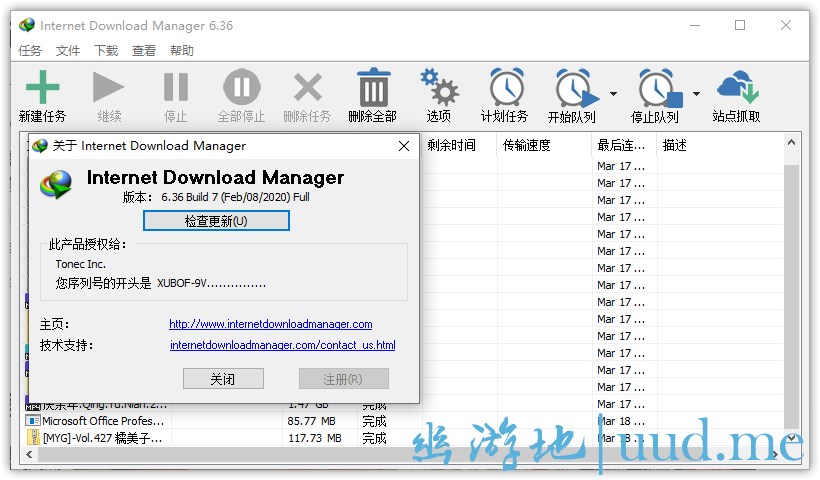Click the 删除全部 trash can icon
The width and height of the screenshot is (820, 480).
[x=372, y=88]
